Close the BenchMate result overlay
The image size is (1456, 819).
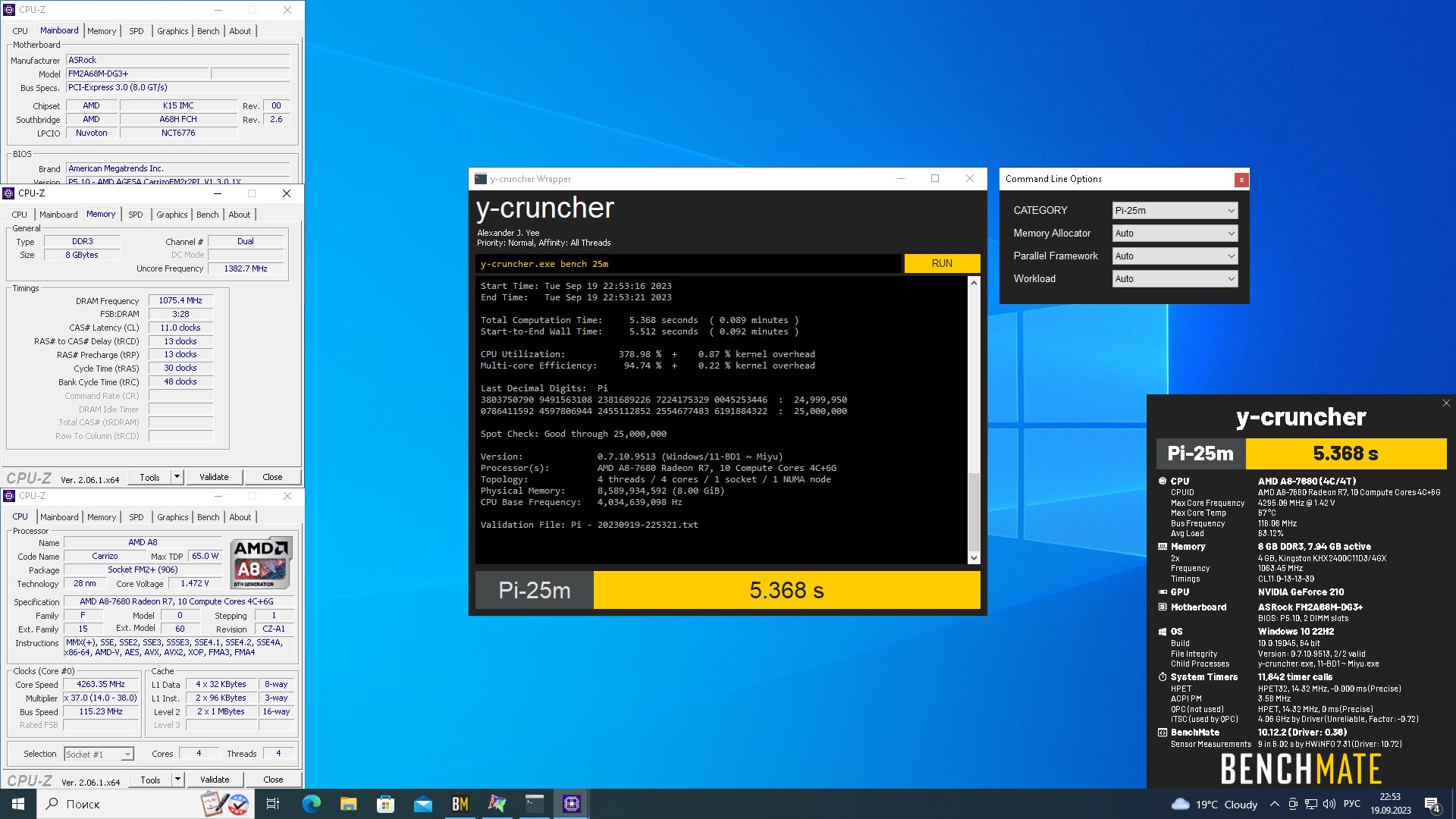pos(1445,403)
